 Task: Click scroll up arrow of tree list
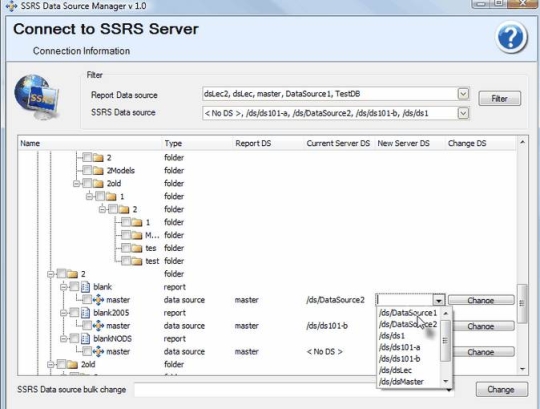[x=522, y=142]
